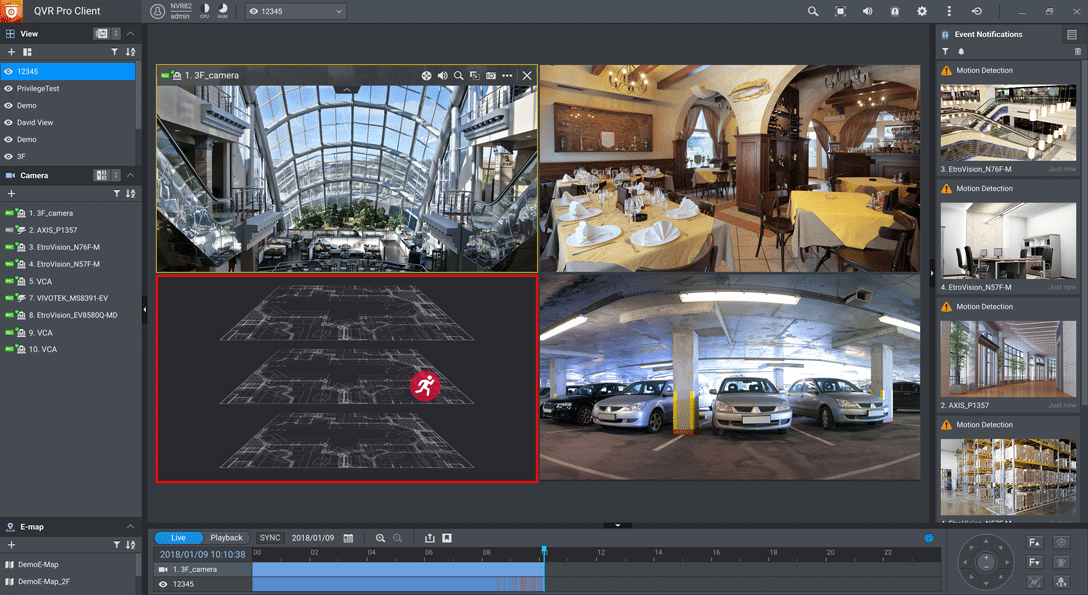Toggle Live mode on
1088x595 pixels.
(x=179, y=538)
